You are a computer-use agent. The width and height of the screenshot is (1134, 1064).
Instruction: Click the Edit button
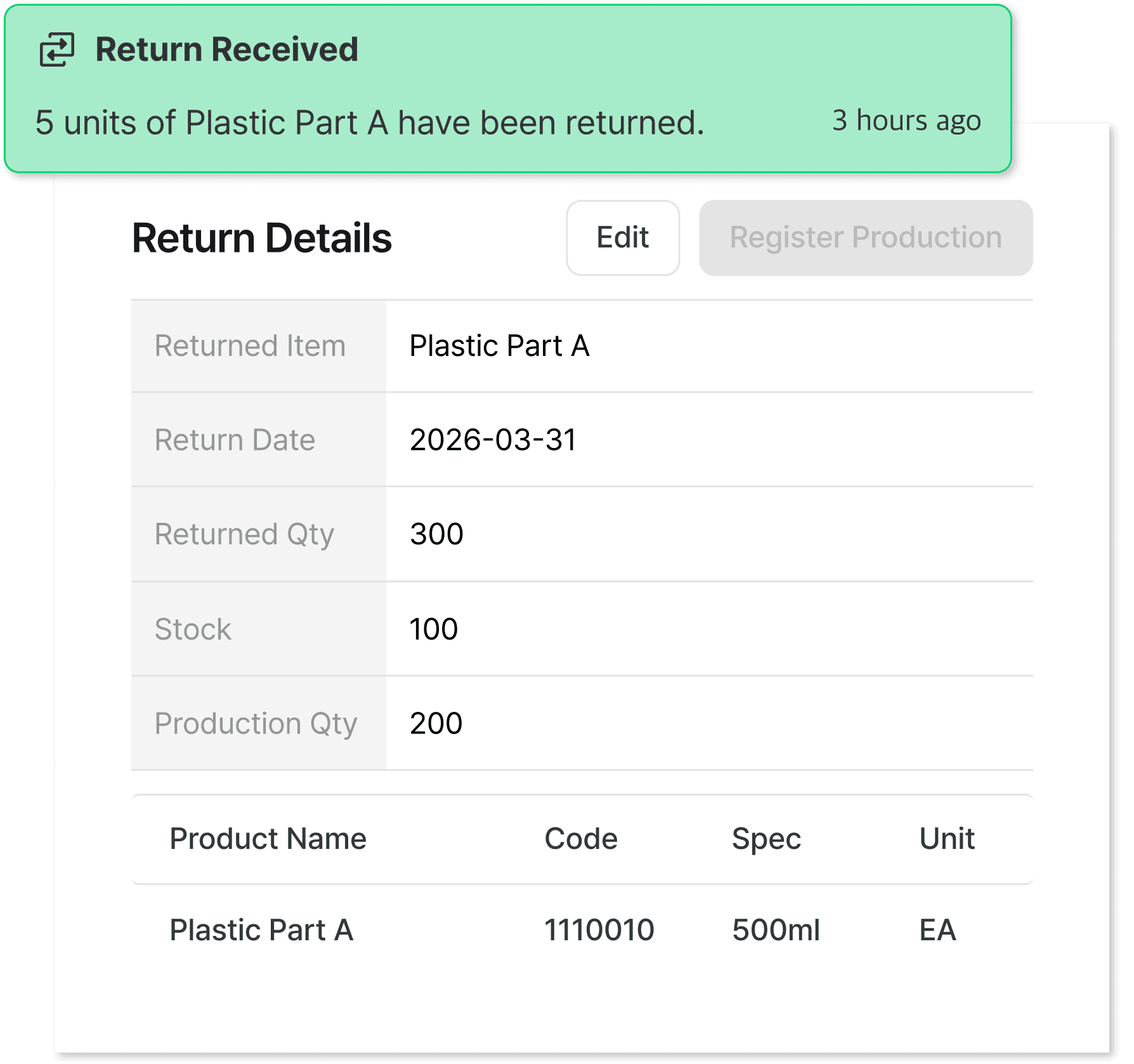(622, 238)
